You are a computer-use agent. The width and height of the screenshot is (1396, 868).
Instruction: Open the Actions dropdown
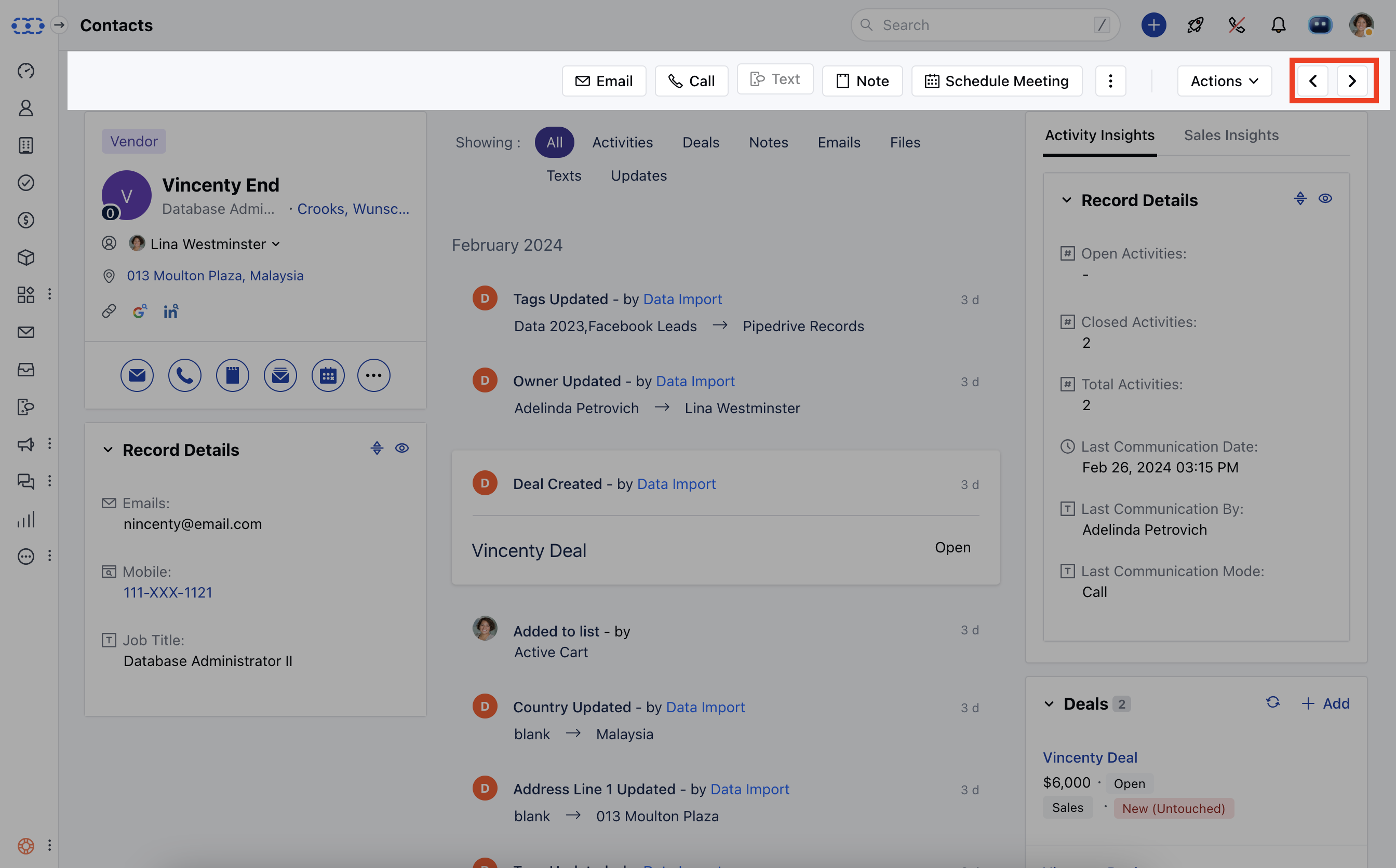(1224, 81)
